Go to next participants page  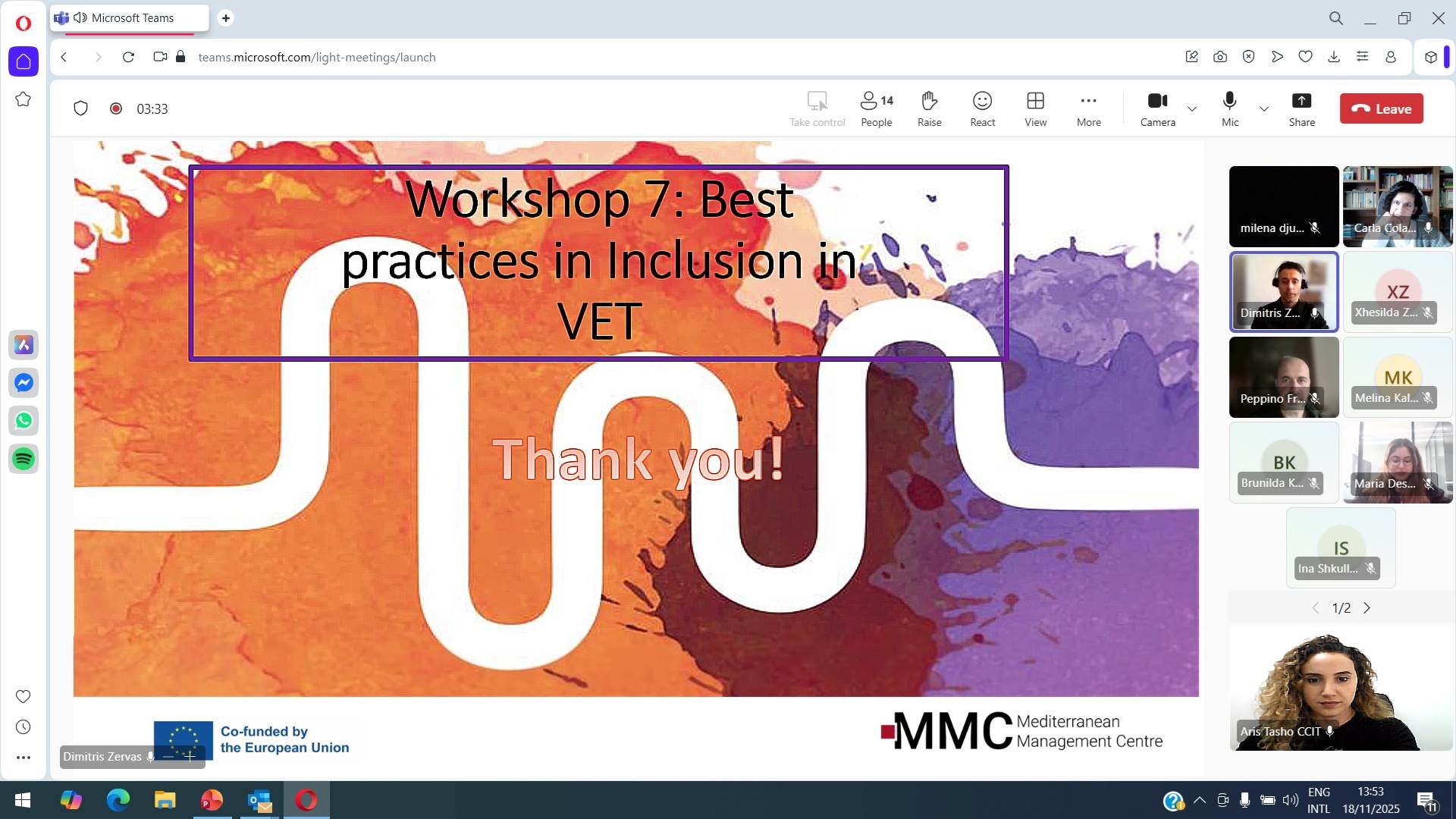[x=1367, y=608]
